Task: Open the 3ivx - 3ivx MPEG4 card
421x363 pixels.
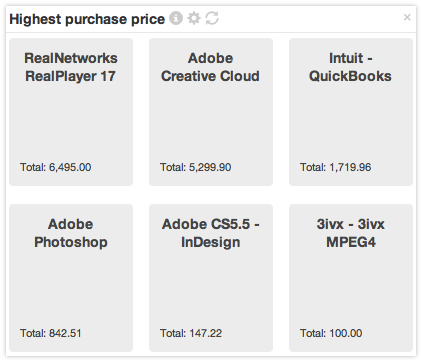Action: tap(351, 278)
